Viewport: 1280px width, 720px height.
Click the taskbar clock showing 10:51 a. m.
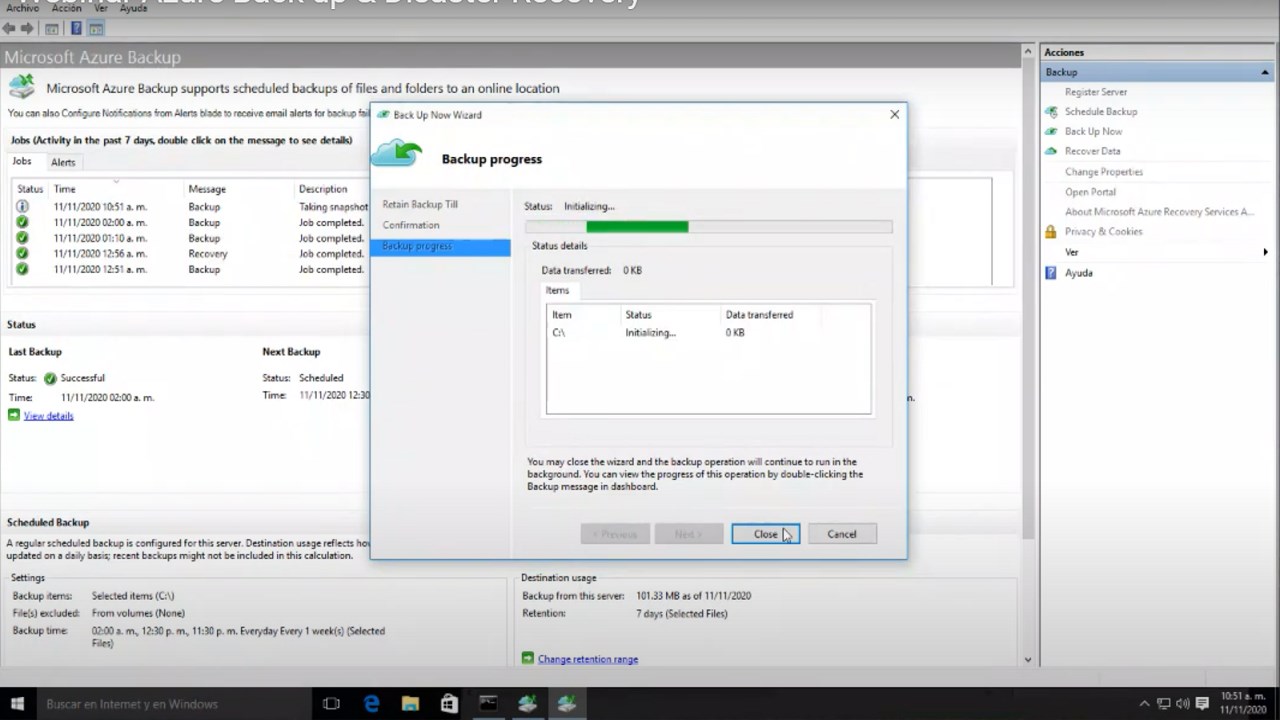[1245, 704]
